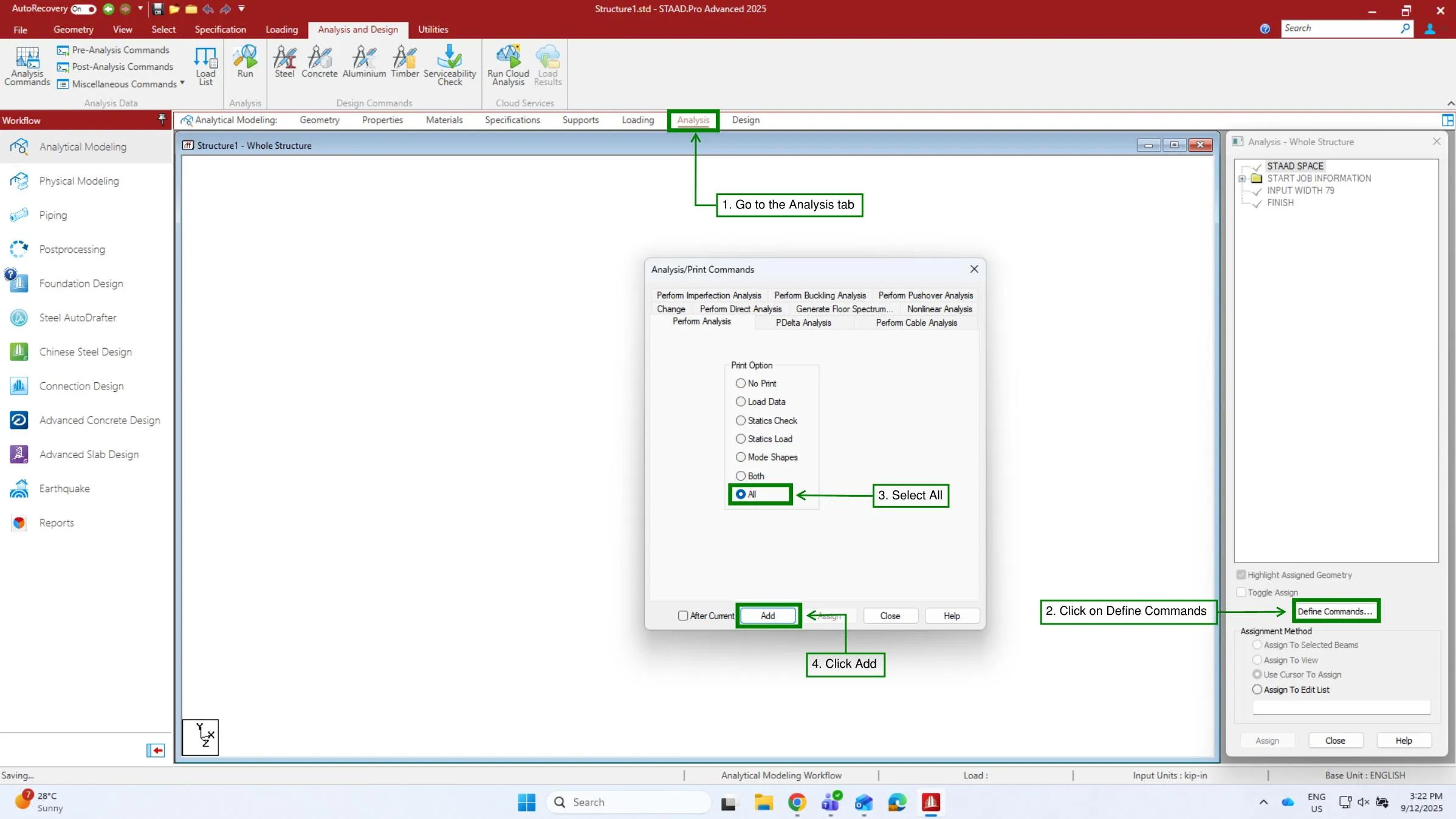Image resolution: width=1456 pixels, height=819 pixels.
Task: Click the Define Commands button
Action: (x=1335, y=611)
